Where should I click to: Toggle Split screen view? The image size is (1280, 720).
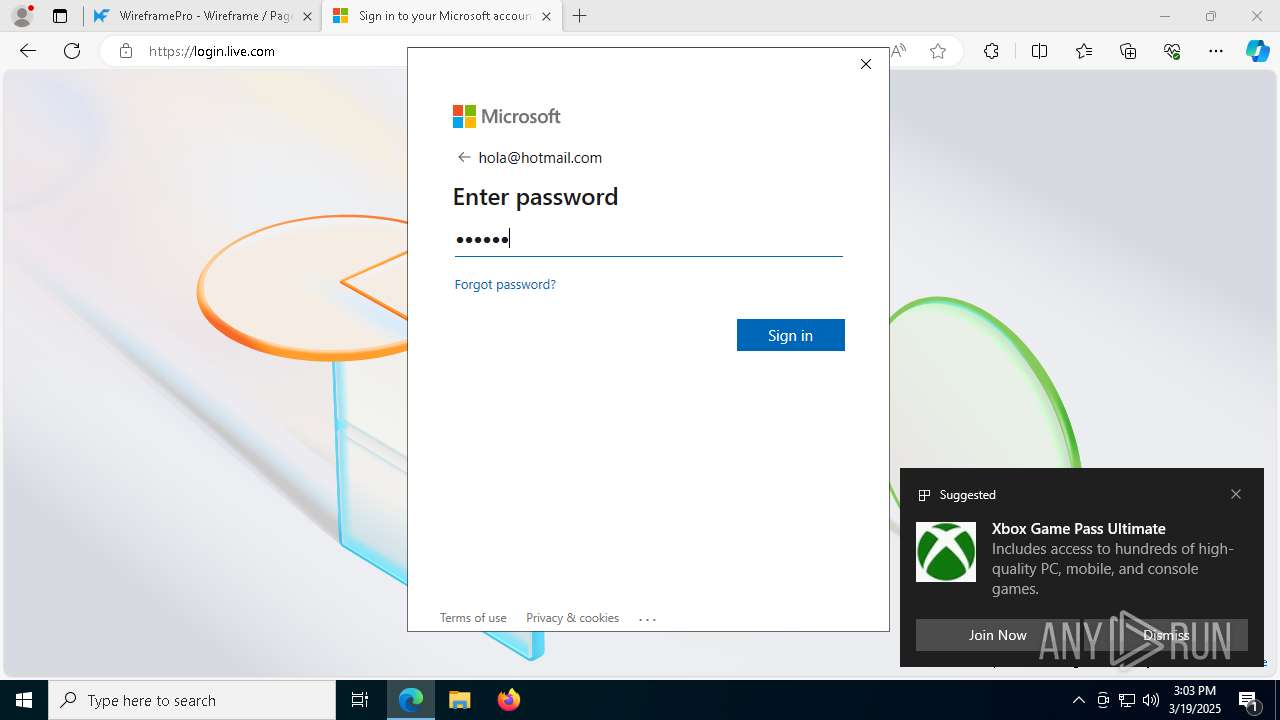point(1039,51)
